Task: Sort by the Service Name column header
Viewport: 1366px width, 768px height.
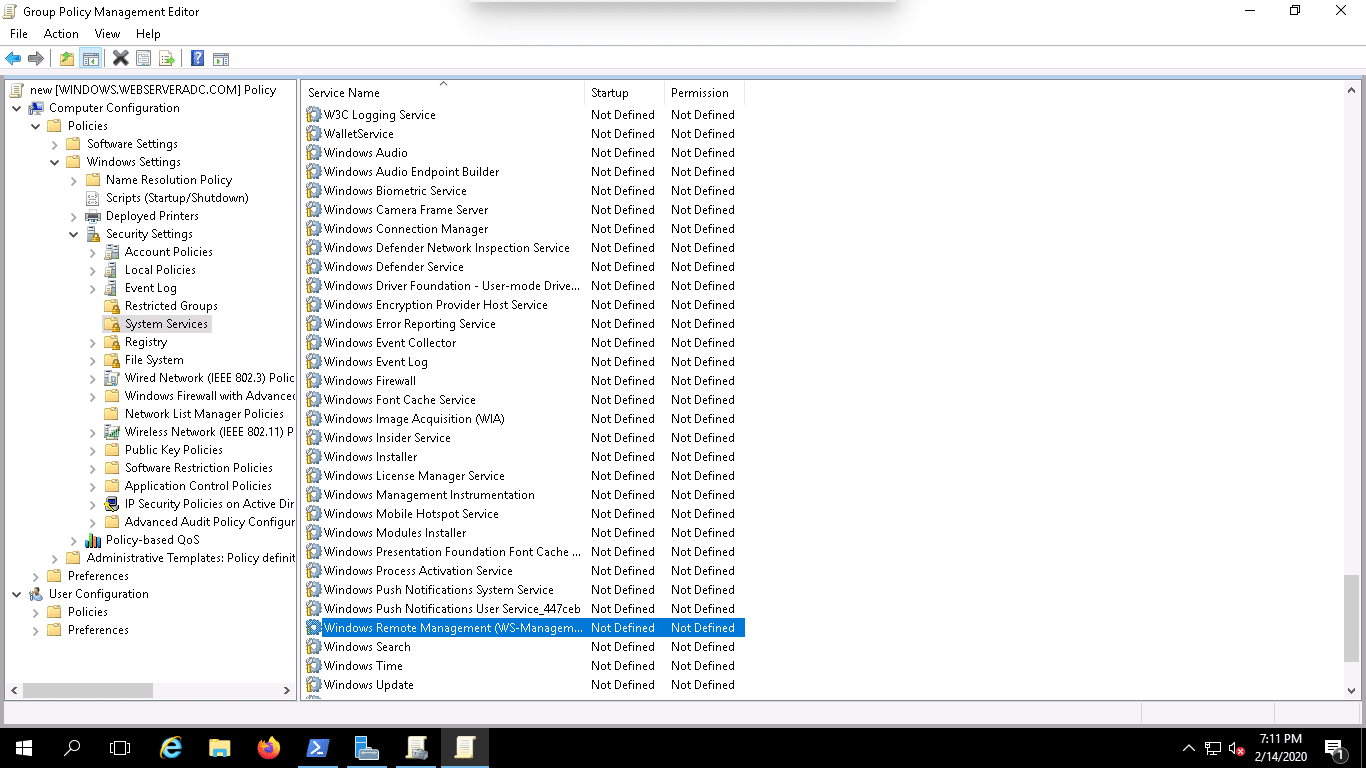Action: click(x=443, y=93)
